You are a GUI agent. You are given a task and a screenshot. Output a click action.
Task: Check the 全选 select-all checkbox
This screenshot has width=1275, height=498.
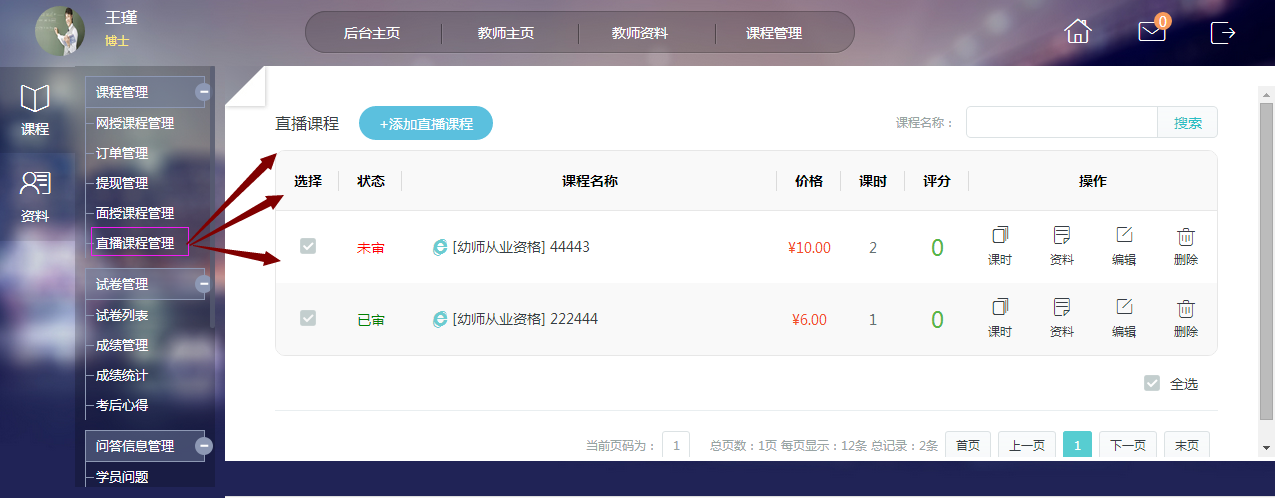pyautogui.click(x=1152, y=383)
